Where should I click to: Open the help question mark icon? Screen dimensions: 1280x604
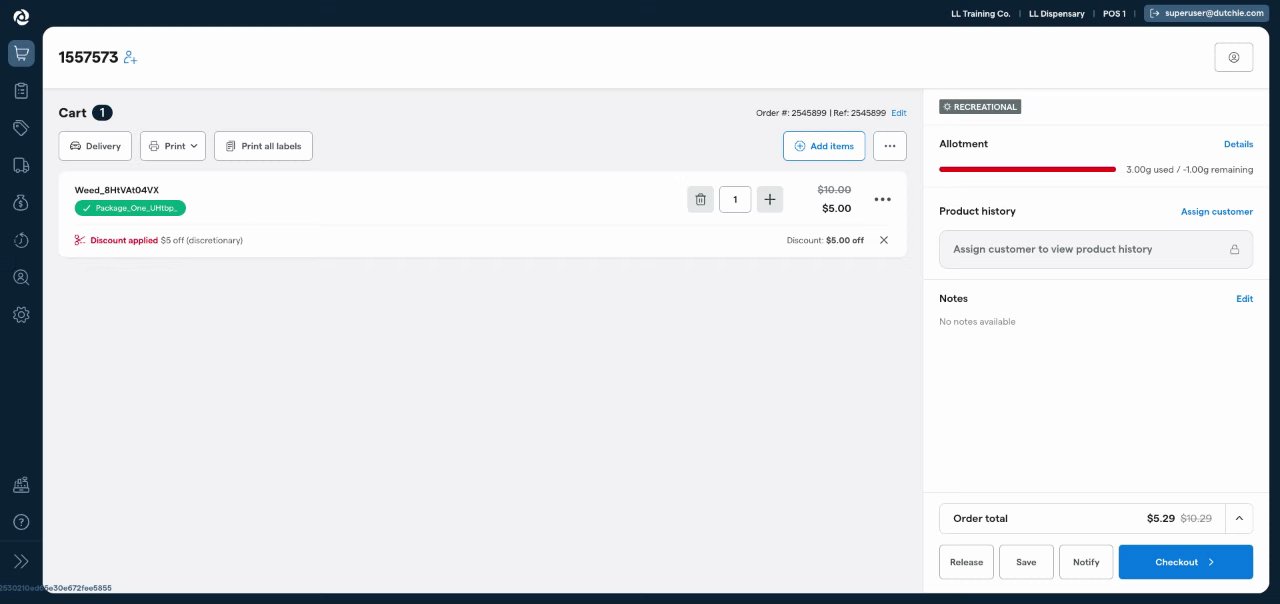click(x=21, y=522)
